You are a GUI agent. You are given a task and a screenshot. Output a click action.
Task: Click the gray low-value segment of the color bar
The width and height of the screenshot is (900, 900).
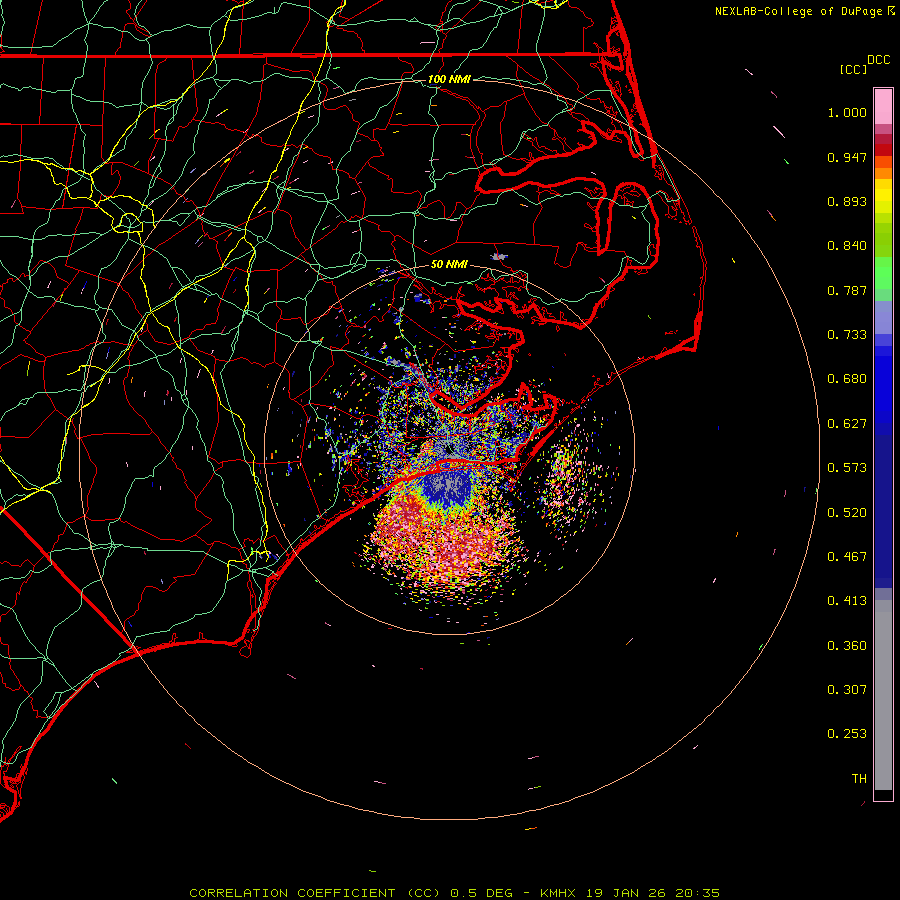[883, 695]
